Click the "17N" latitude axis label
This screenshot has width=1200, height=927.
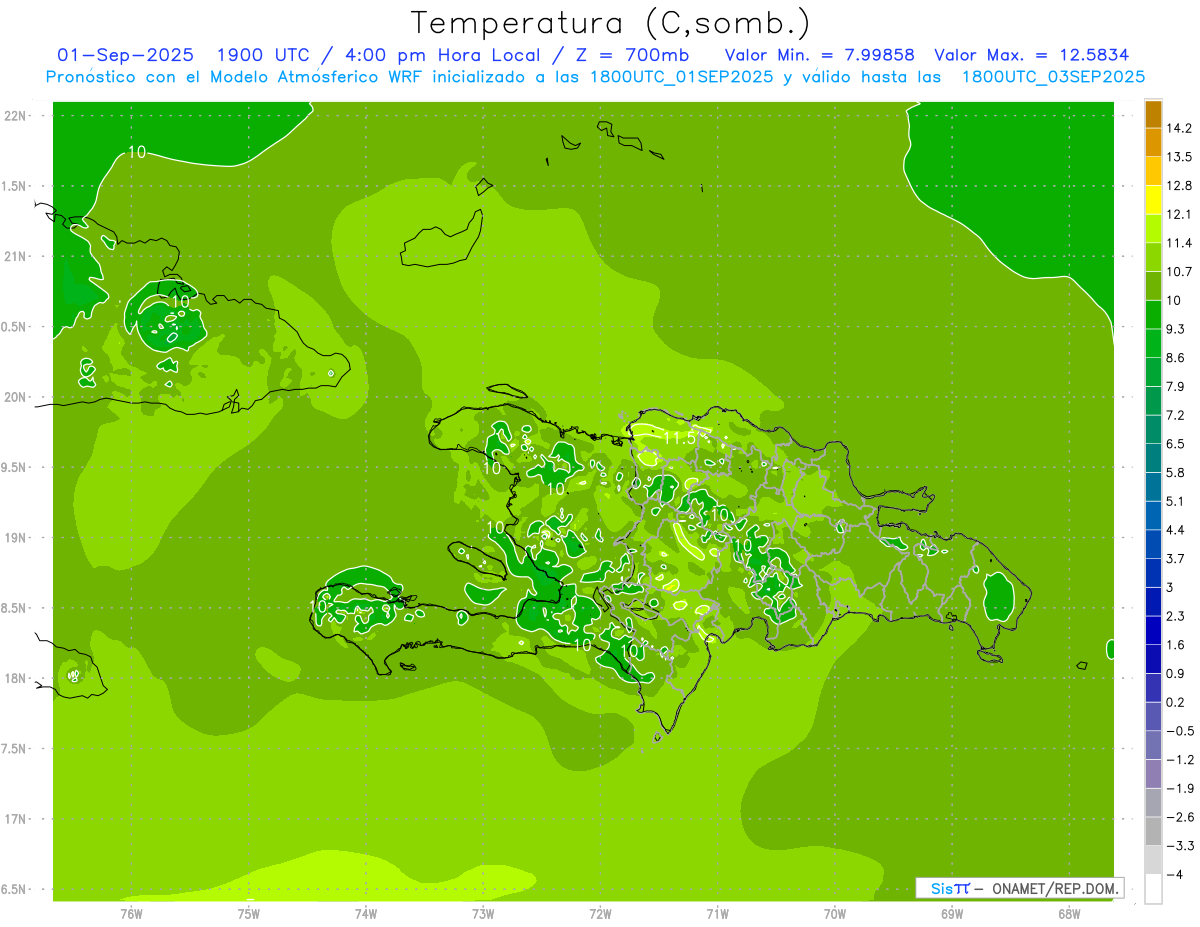[16, 819]
